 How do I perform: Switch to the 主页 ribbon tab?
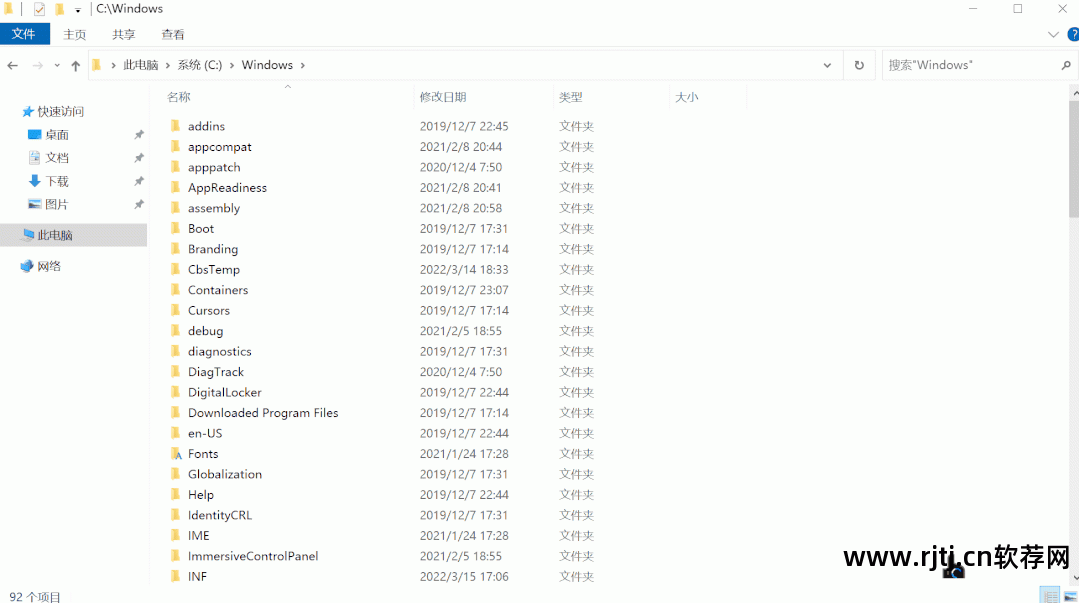click(x=74, y=34)
